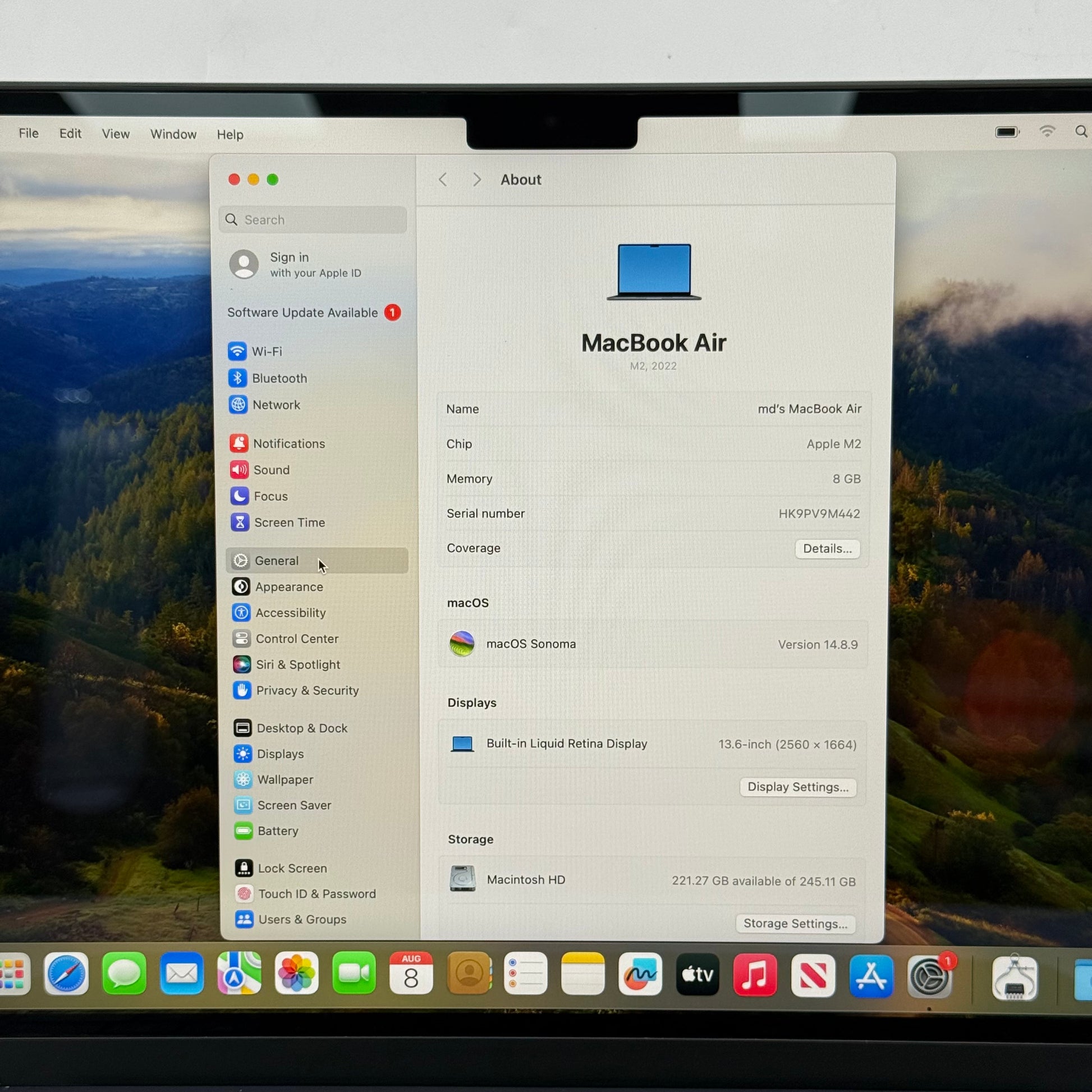Open Calendar in the Dock
The image size is (1092, 1092).
coord(411,972)
